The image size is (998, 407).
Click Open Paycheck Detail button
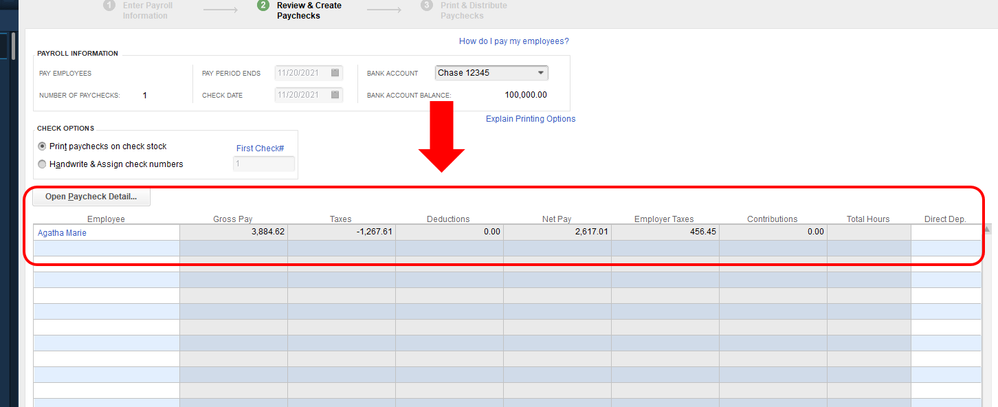click(x=92, y=197)
